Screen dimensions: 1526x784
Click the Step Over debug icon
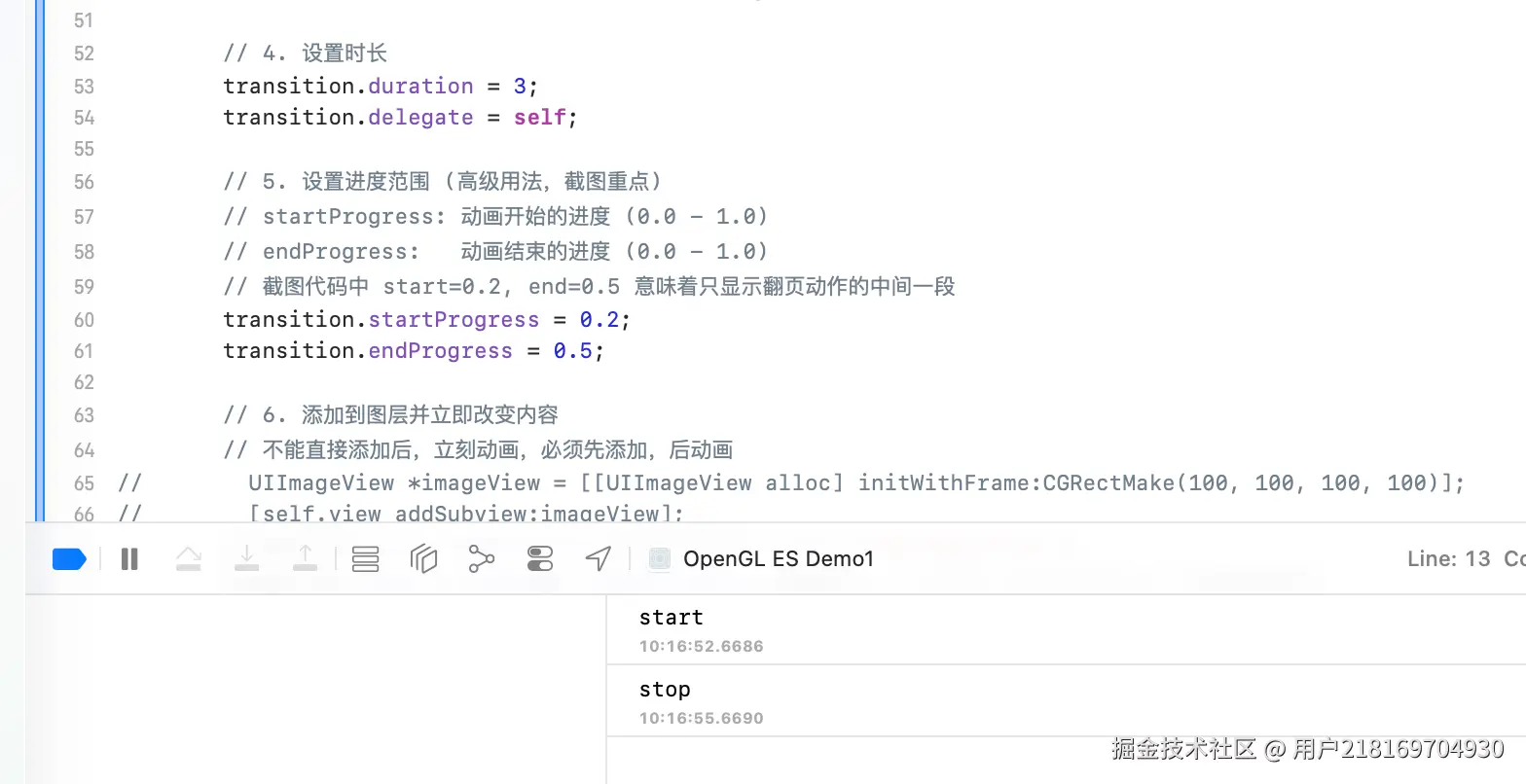pos(188,558)
